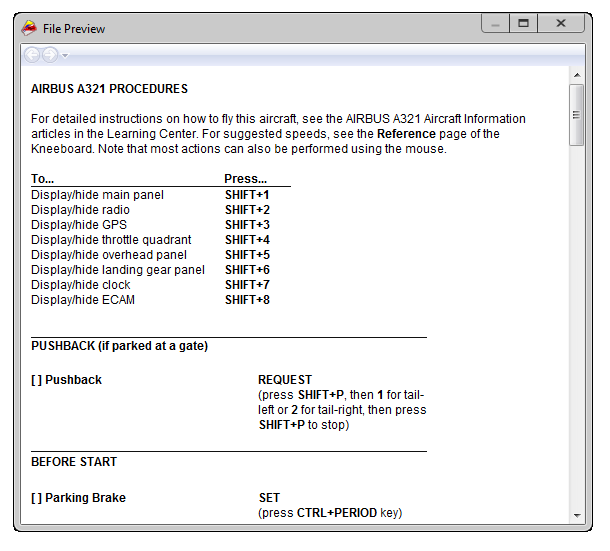Click the 'To...' column header
The height and width of the screenshot is (551, 610).
pyautogui.click(x=42, y=179)
